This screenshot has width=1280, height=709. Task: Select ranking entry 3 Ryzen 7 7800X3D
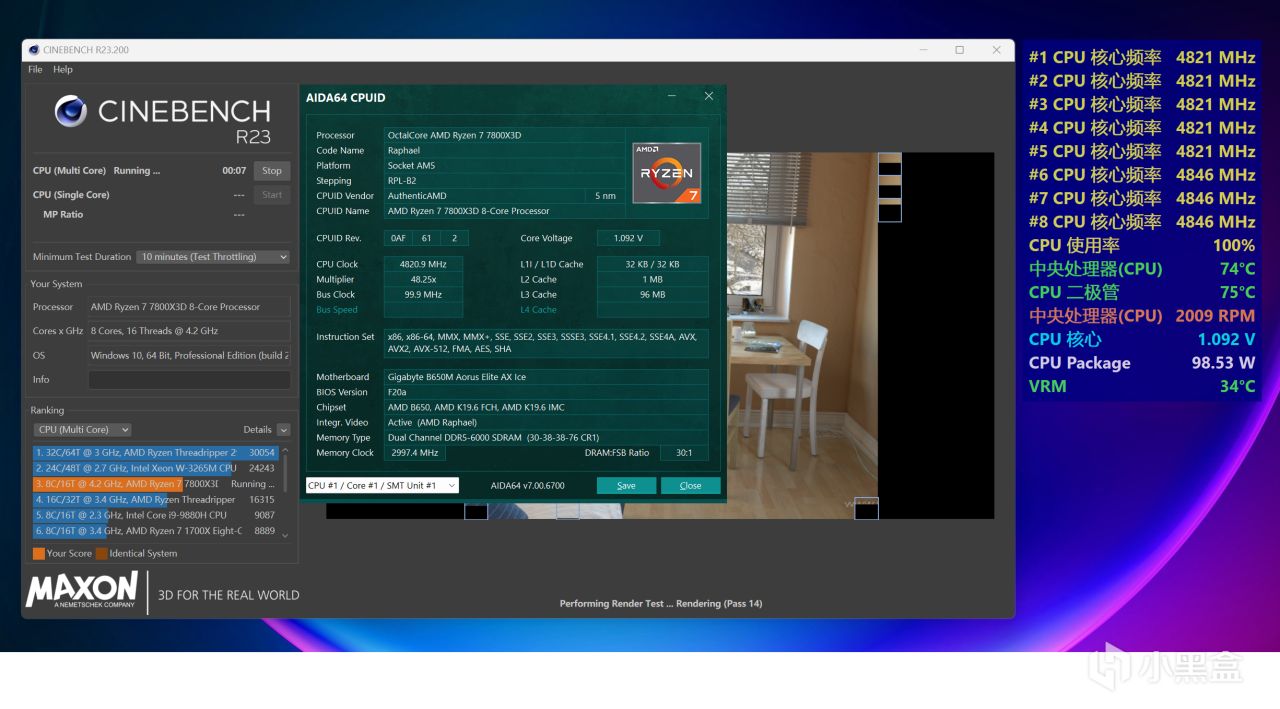[x=155, y=484]
